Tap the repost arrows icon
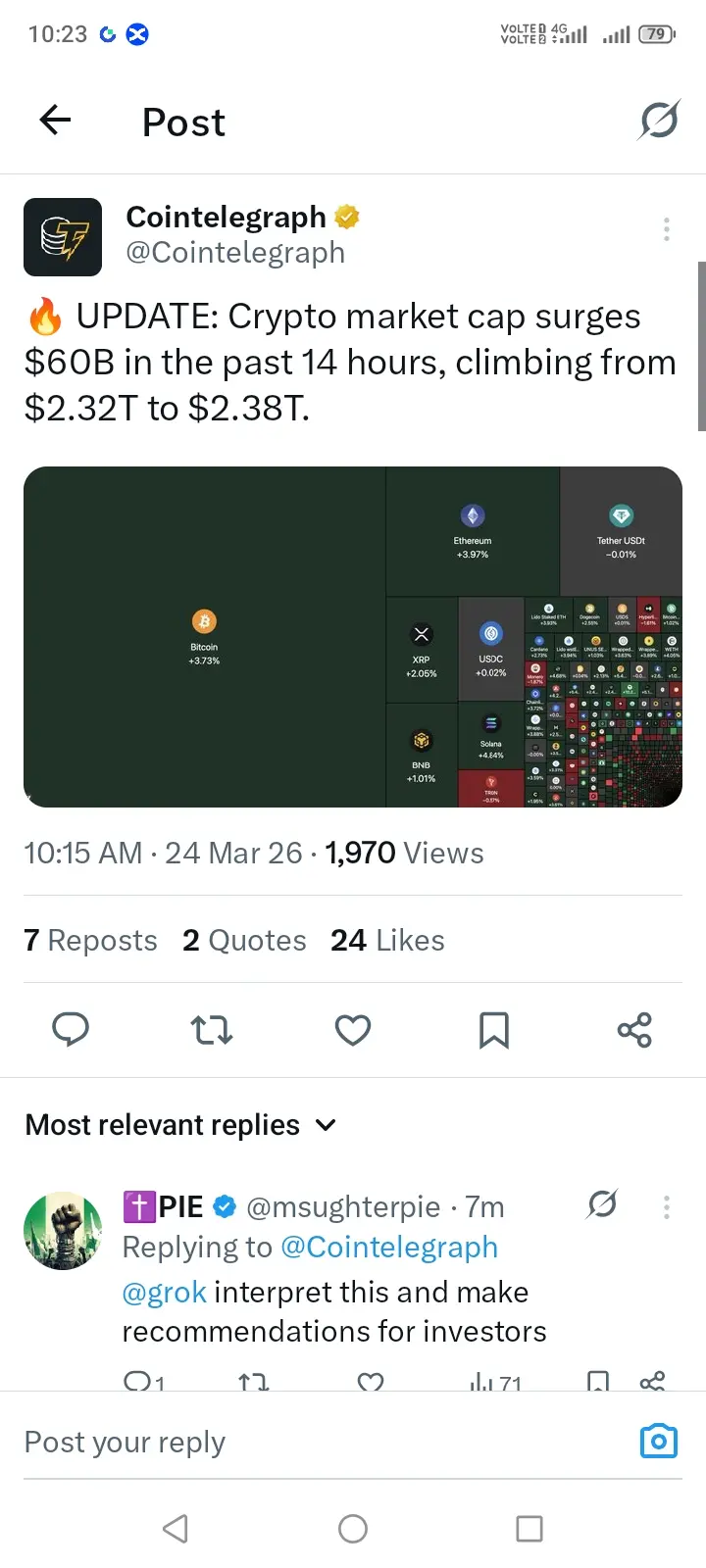The width and height of the screenshot is (706, 1568). click(211, 1029)
